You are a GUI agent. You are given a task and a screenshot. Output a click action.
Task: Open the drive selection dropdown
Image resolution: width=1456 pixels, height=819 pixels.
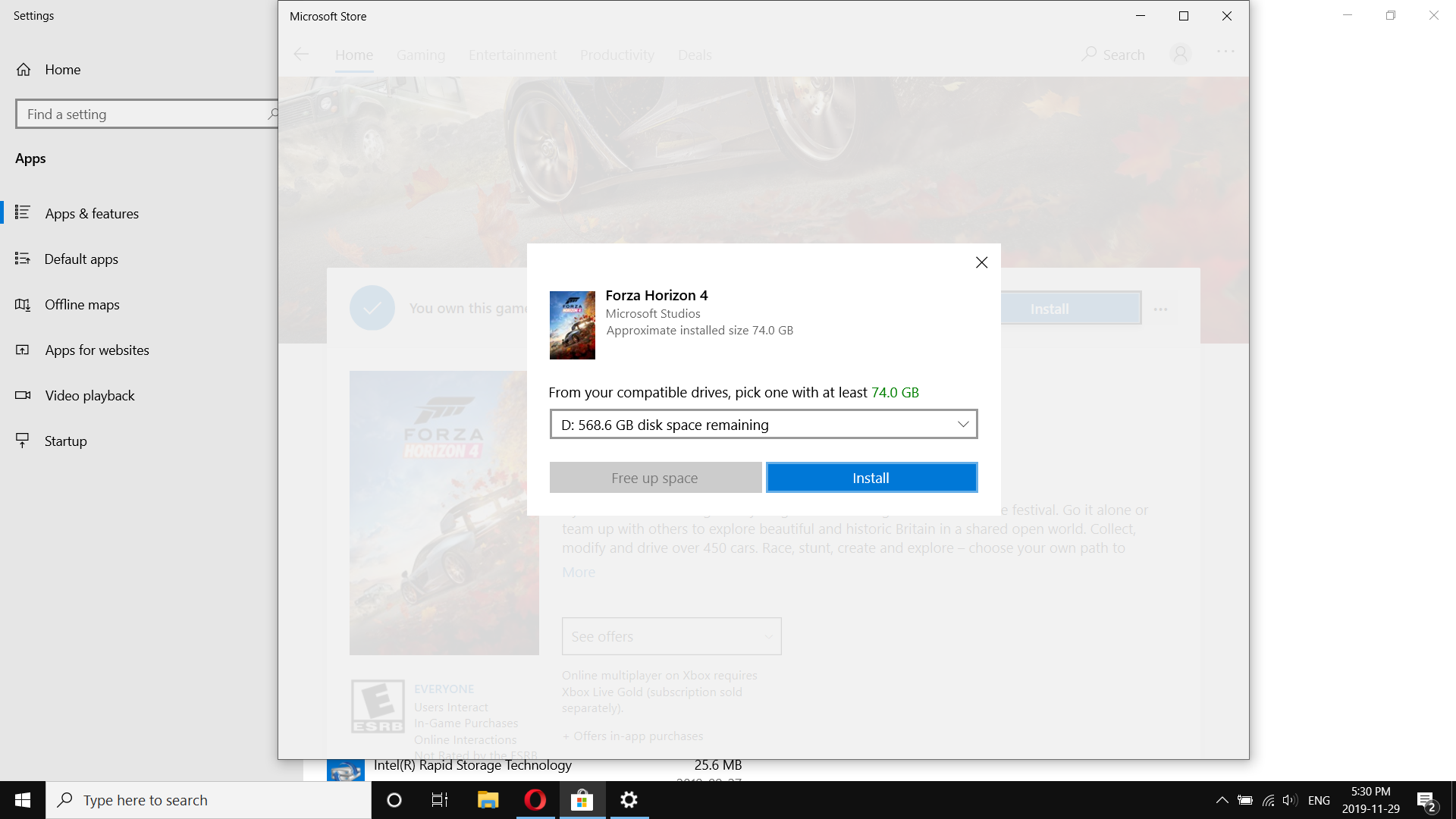[764, 425]
